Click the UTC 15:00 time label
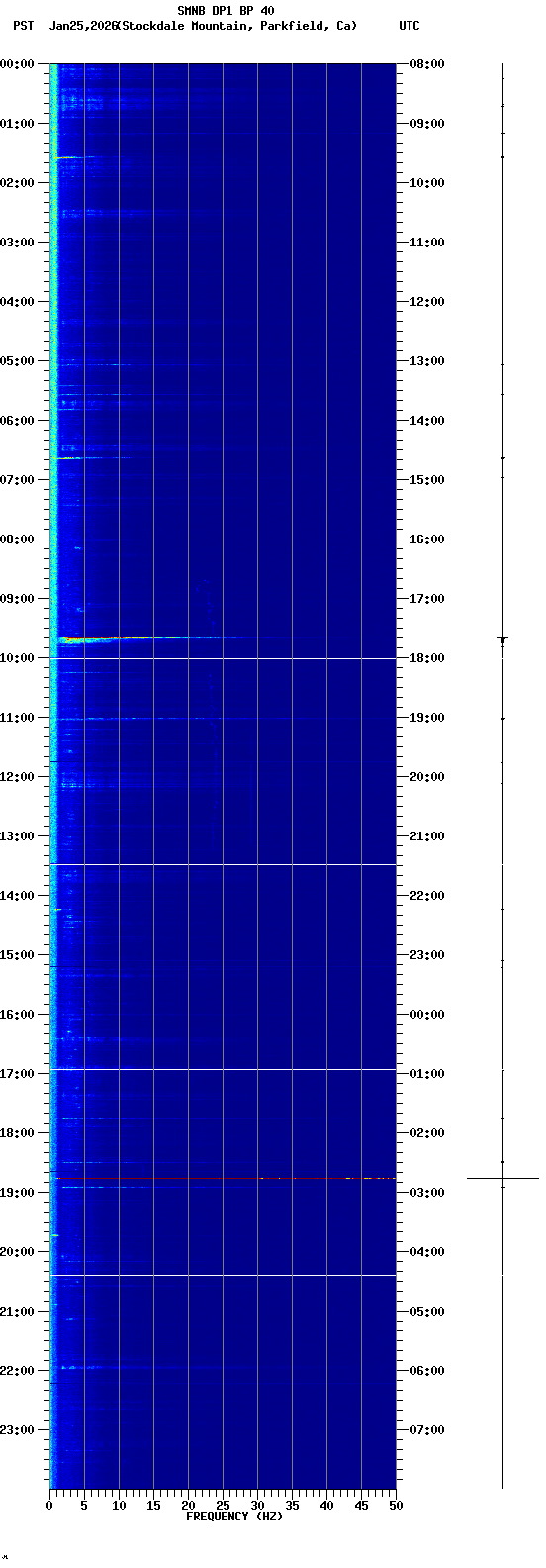The image size is (546, 1568). 427,480
